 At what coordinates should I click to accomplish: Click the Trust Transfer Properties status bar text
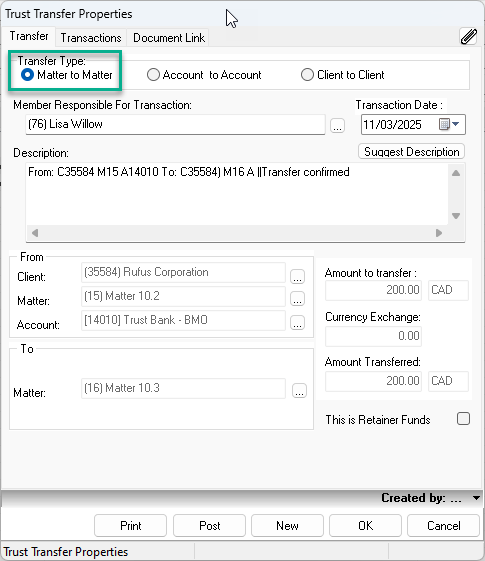[x=66, y=552]
